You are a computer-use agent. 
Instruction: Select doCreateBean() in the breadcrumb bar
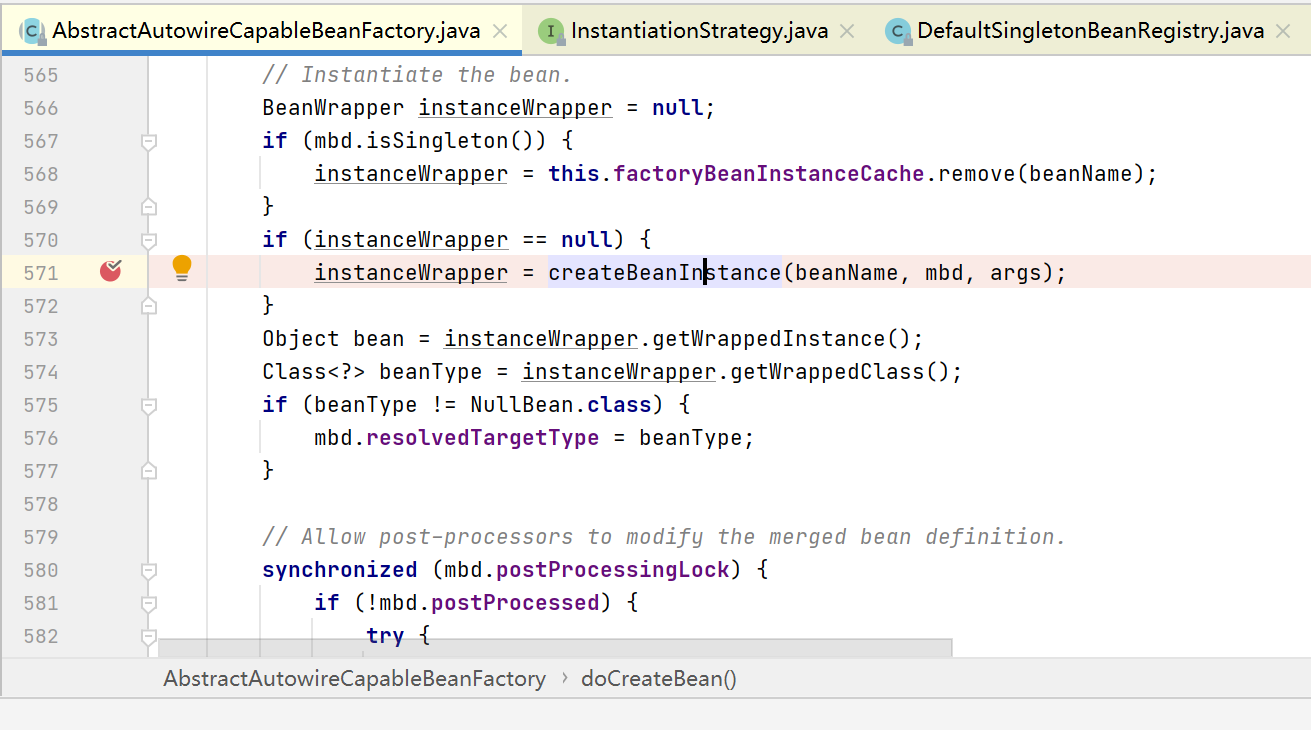click(659, 679)
